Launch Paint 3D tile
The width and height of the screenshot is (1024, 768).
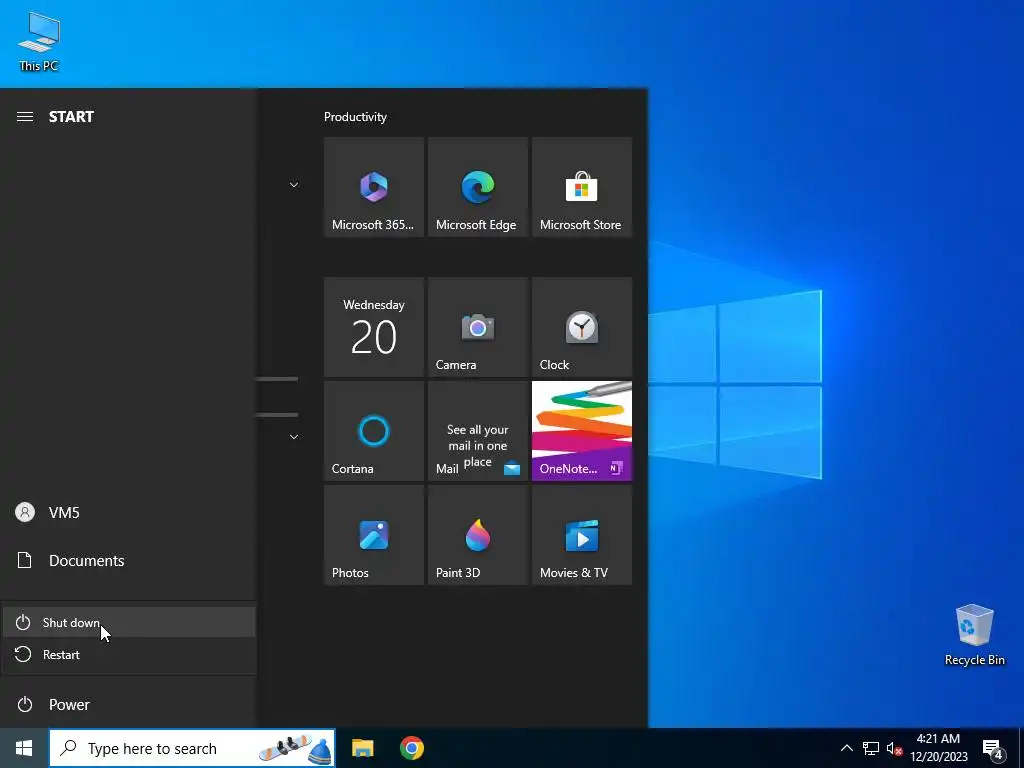(478, 535)
